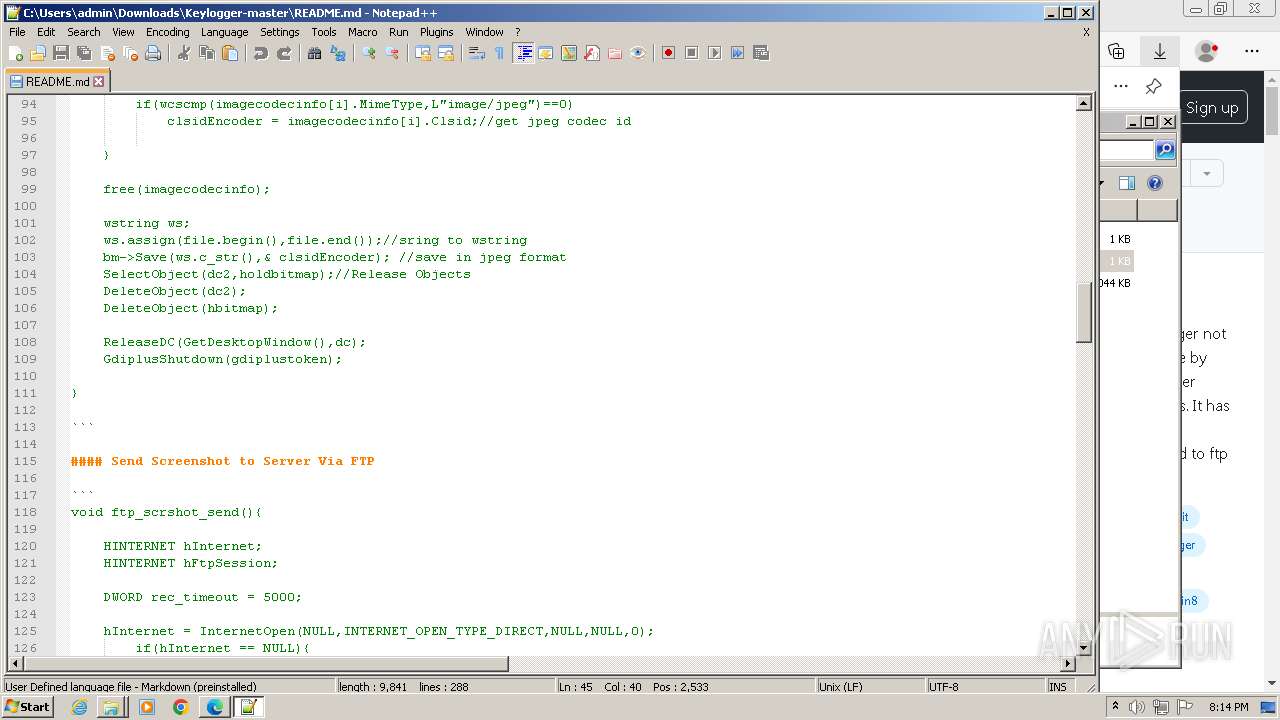Click the Paste clipboard icon
The height and width of the screenshot is (720, 1280).
[x=230, y=53]
